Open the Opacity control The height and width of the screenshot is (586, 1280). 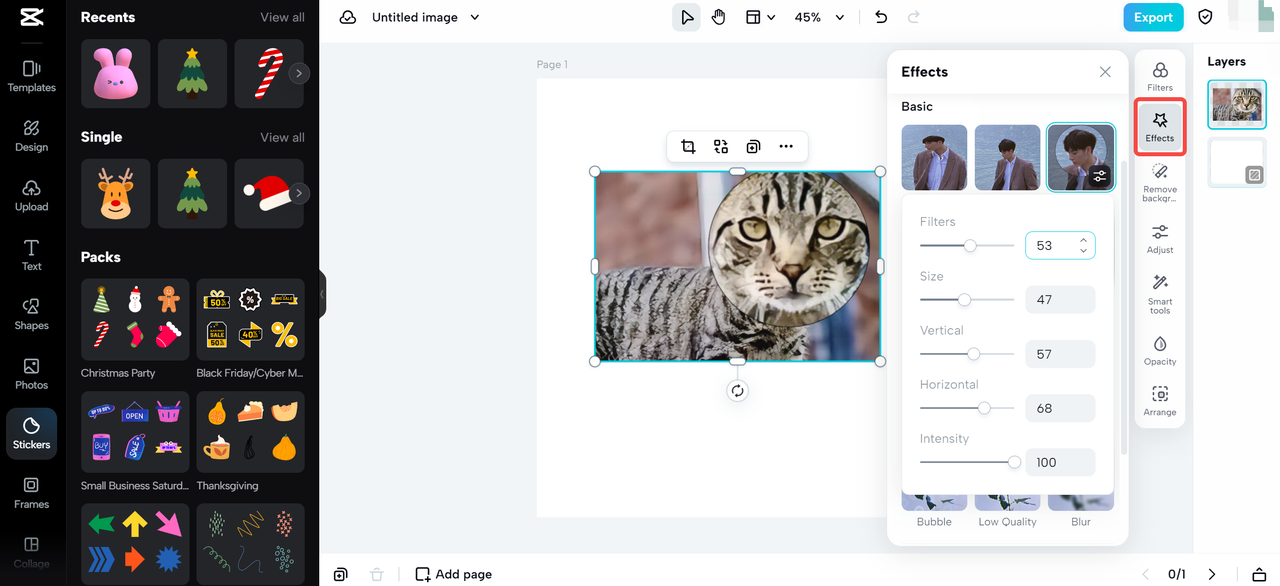pos(1160,351)
